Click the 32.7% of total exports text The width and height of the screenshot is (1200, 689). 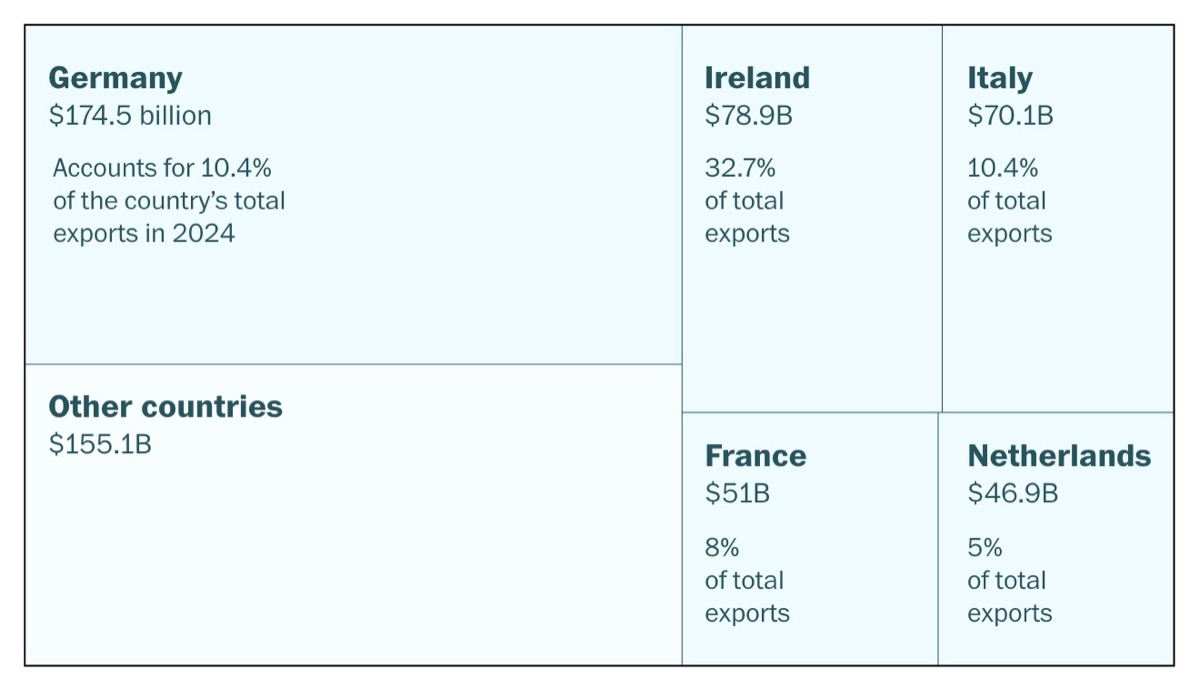pos(747,201)
